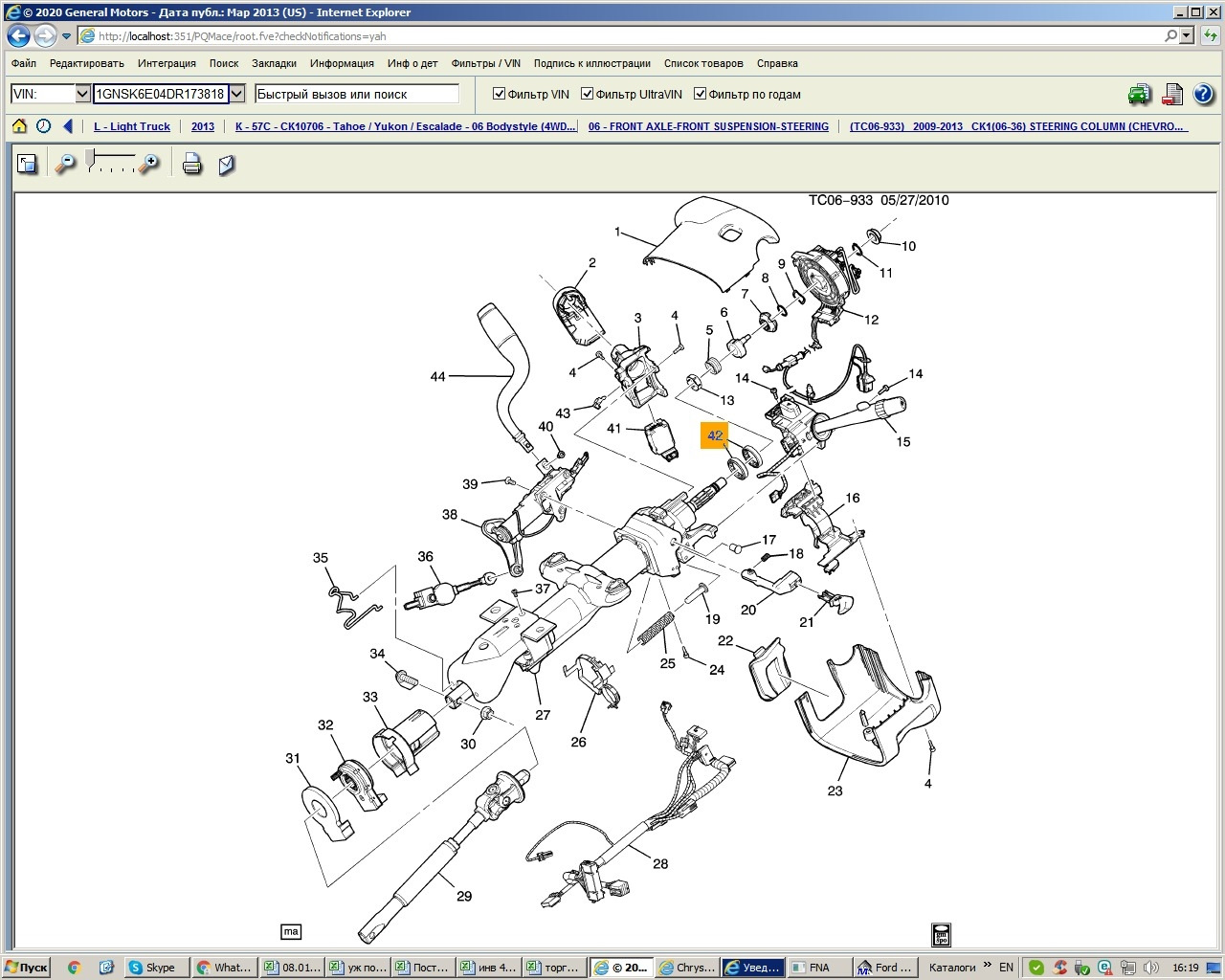The height and width of the screenshot is (980, 1225).
Task: Open the recent pages dropdown arrow
Action: 66,36
